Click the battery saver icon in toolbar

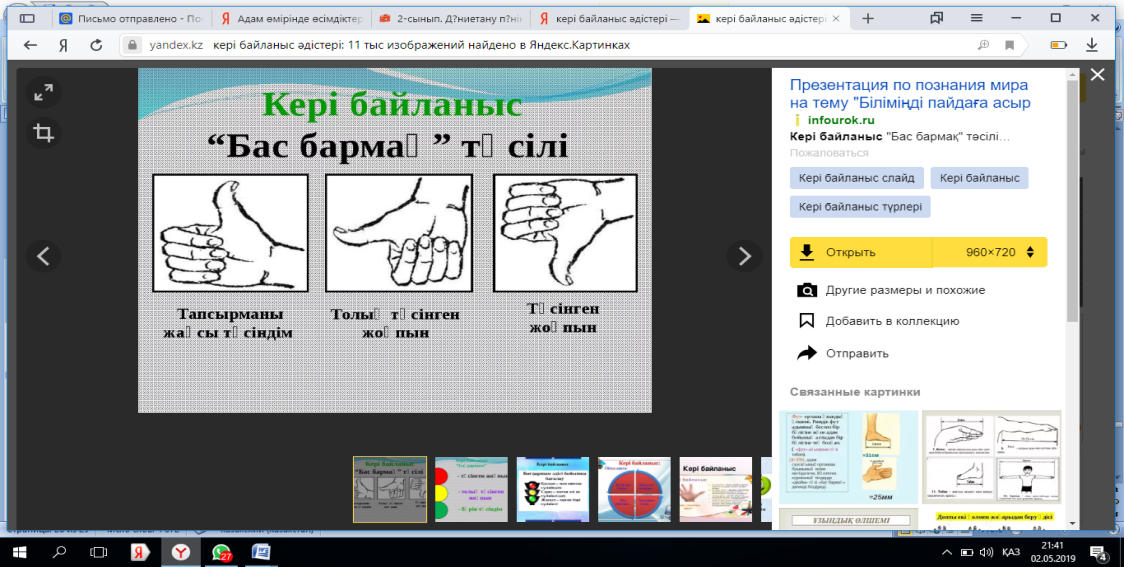pos(1058,45)
